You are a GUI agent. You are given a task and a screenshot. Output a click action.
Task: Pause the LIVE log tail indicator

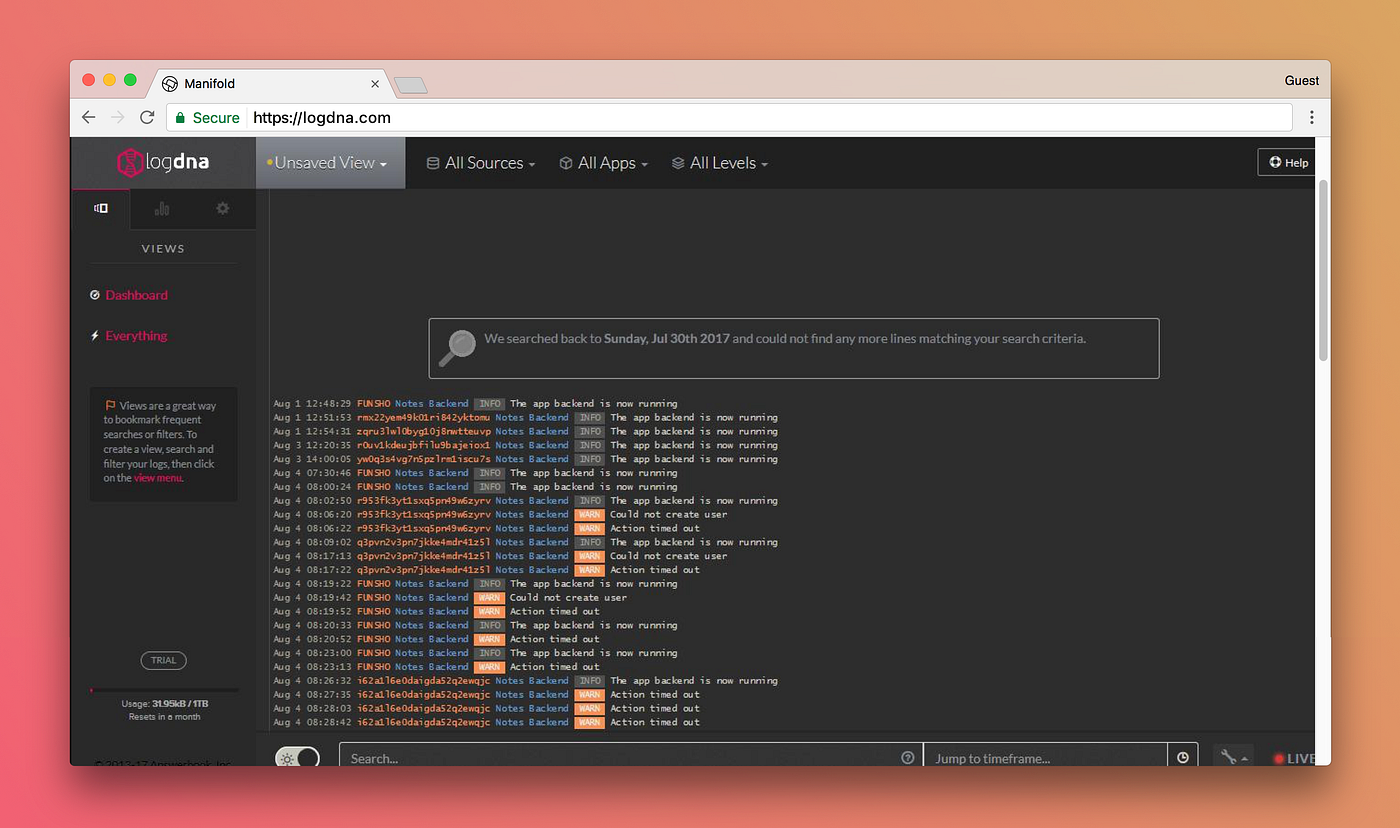coord(1294,758)
